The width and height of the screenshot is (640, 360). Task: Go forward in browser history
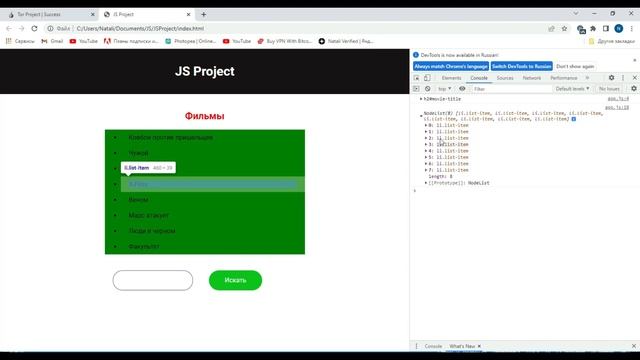21,29
